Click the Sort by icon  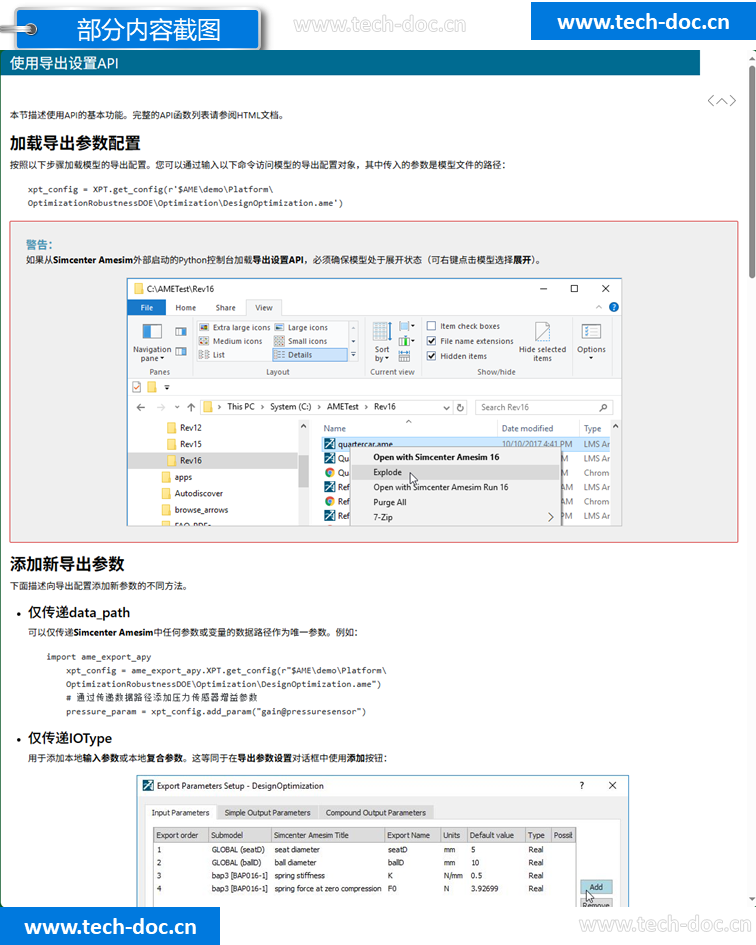(x=382, y=331)
